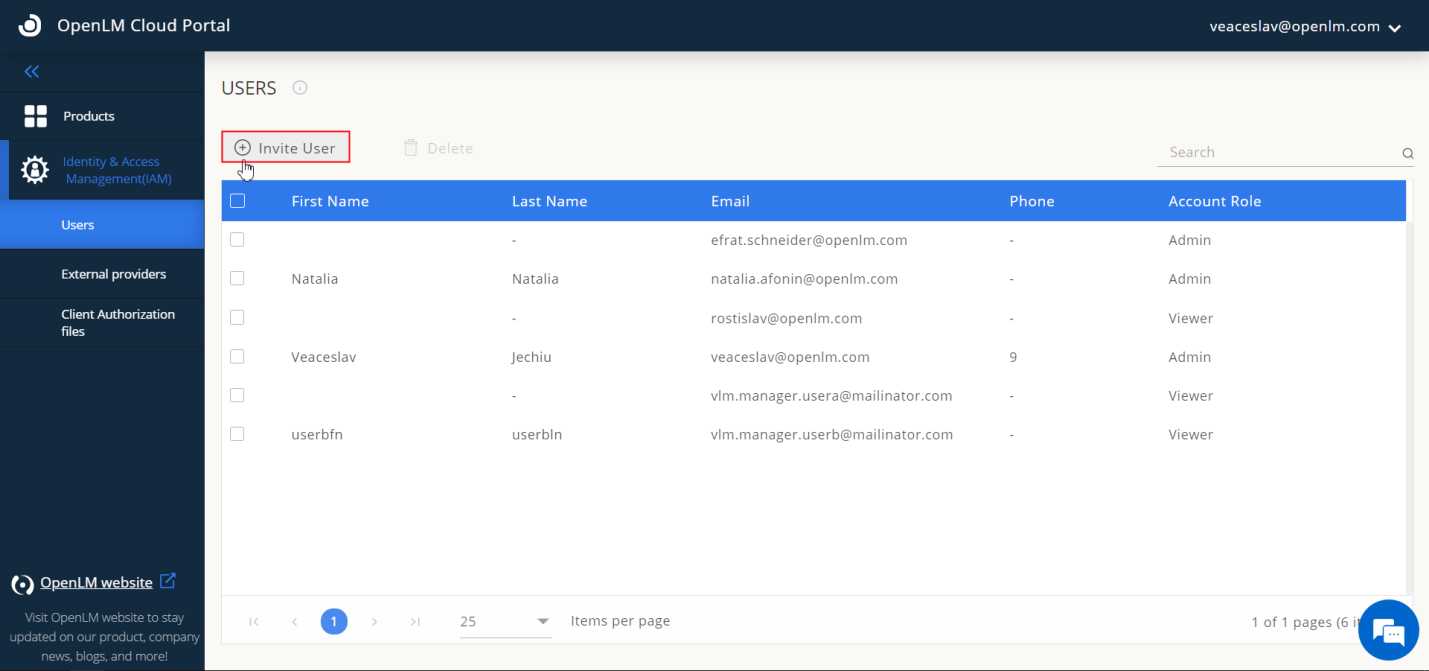
Task: Click the search magnifier icon
Action: pos(1407,154)
